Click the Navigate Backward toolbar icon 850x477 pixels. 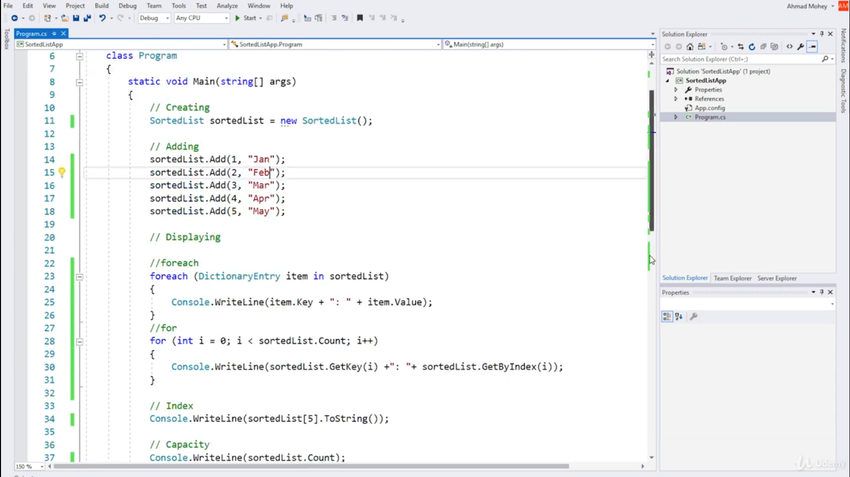tap(14, 18)
